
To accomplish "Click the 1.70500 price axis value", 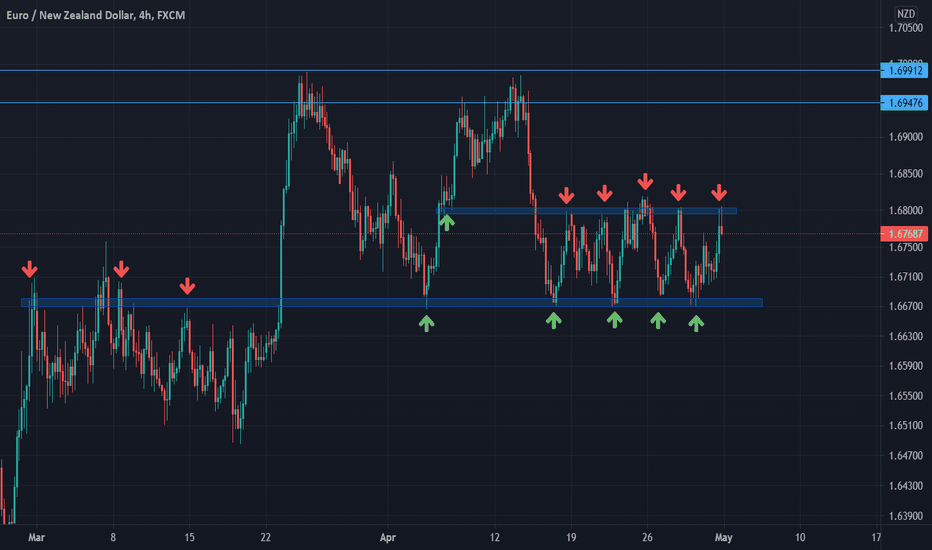I will click(x=905, y=28).
